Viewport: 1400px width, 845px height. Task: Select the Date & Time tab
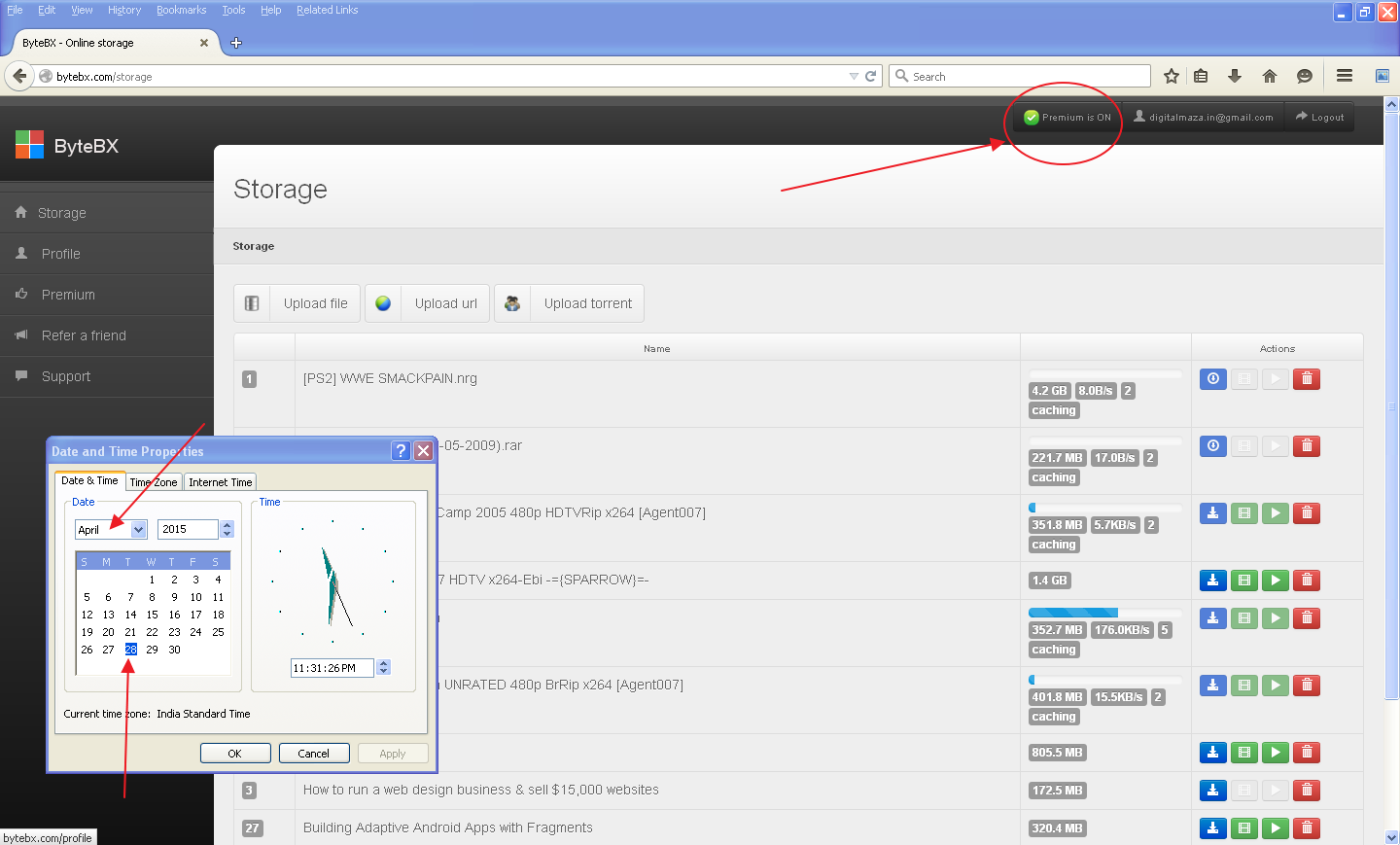pos(89,480)
